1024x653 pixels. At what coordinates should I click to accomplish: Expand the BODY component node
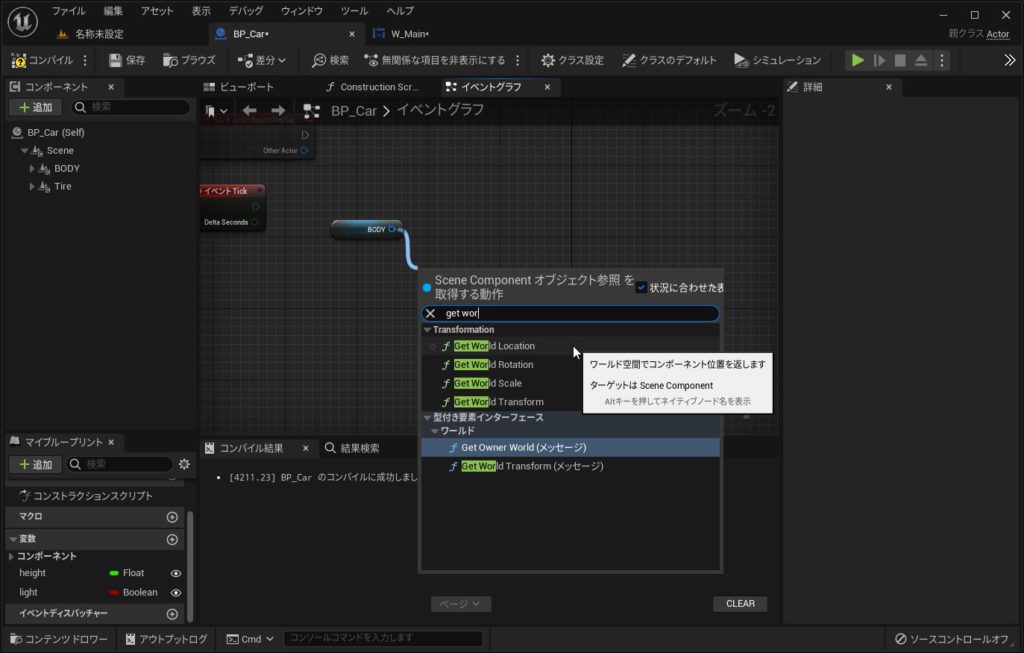[32, 168]
